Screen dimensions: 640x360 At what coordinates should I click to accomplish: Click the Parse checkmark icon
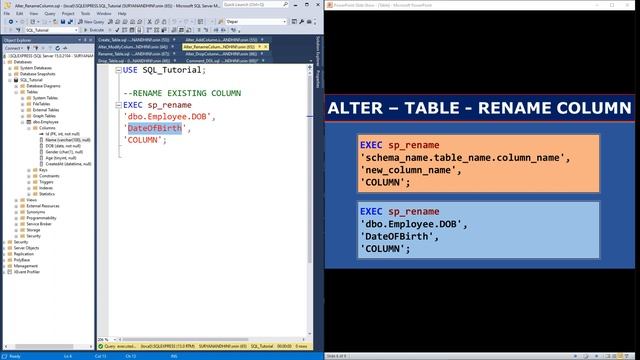tap(117, 30)
